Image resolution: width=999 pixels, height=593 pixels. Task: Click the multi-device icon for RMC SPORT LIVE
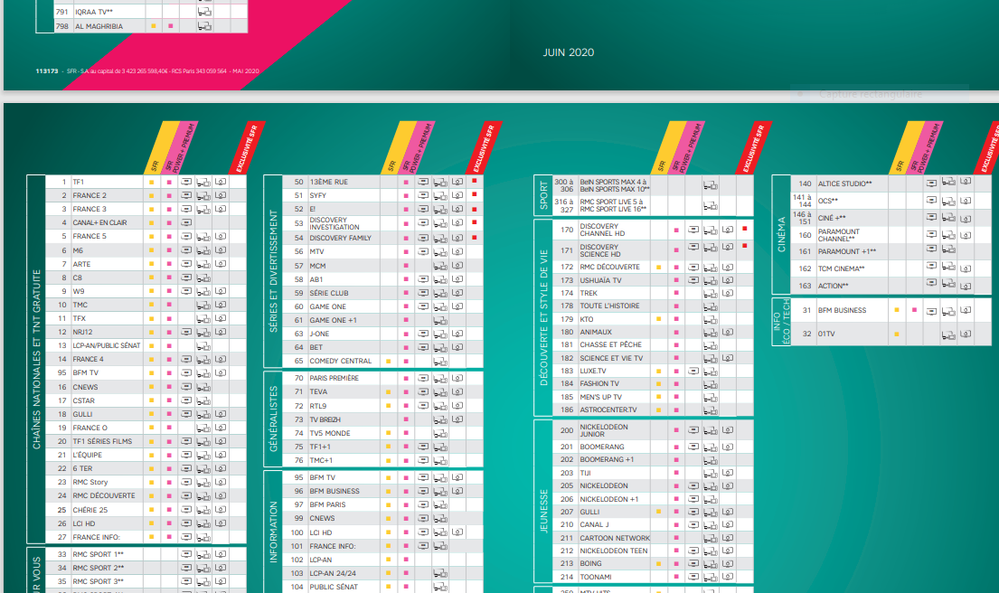point(710,206)
